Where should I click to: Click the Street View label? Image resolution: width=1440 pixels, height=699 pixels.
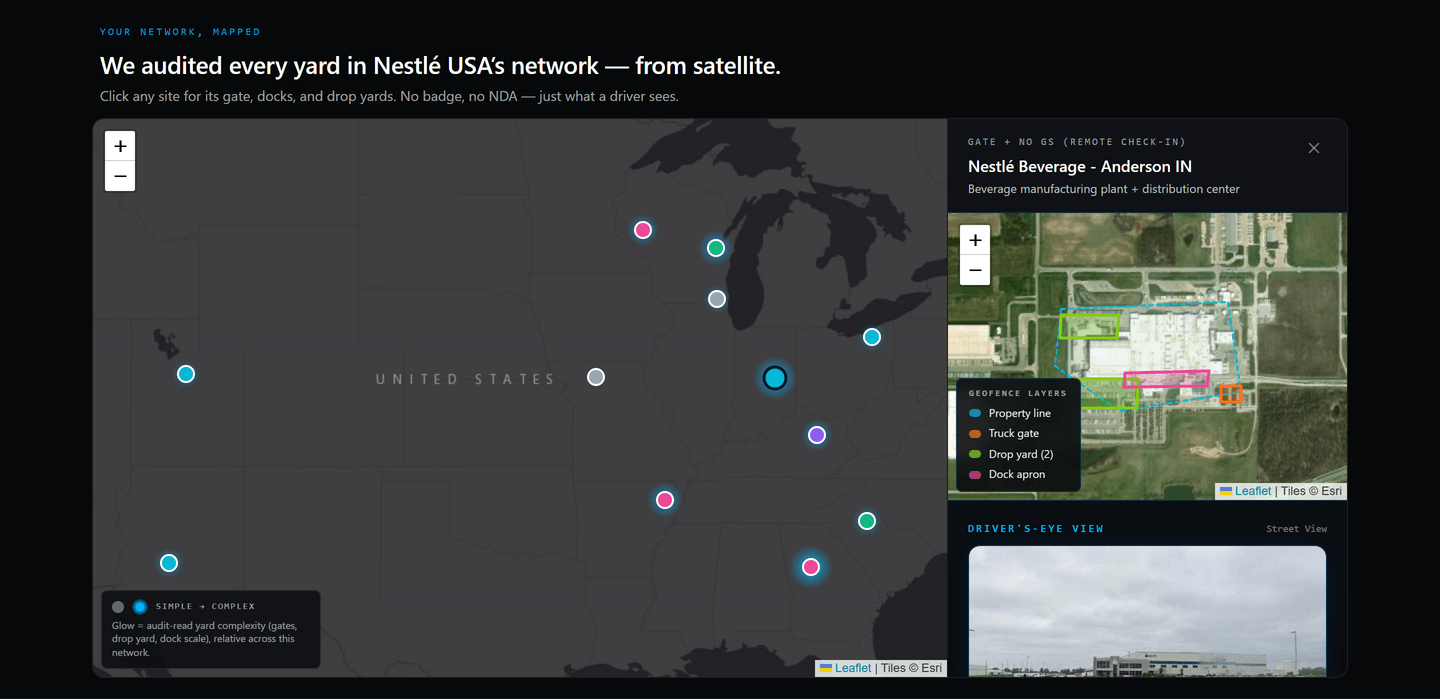pos(1297,529)
